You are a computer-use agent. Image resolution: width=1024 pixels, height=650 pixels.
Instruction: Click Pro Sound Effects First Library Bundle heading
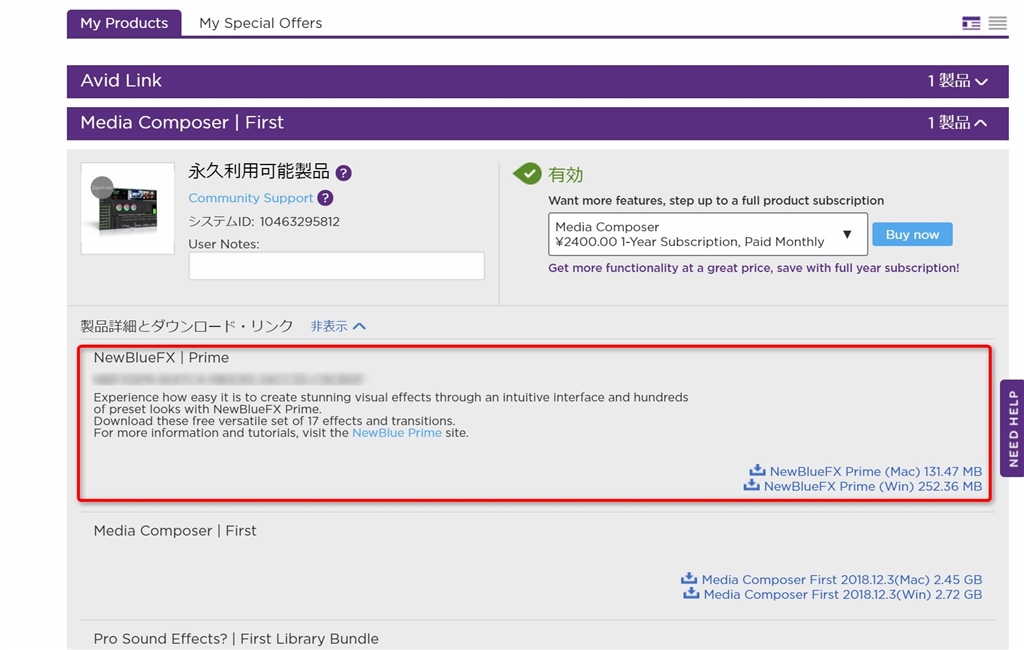(x=236, y=639)
